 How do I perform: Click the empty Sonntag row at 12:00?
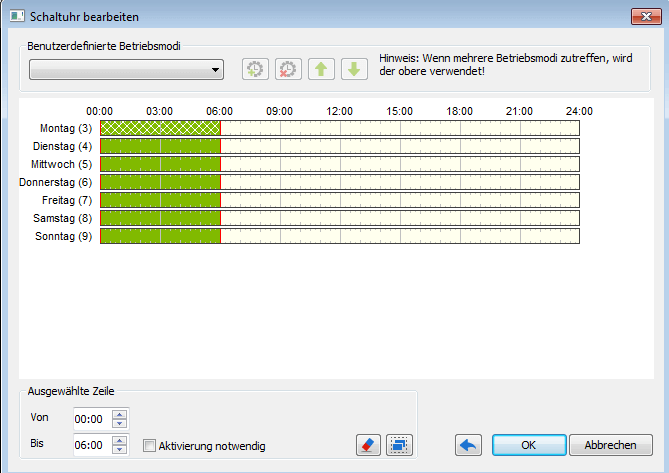(x=340, y=236)
